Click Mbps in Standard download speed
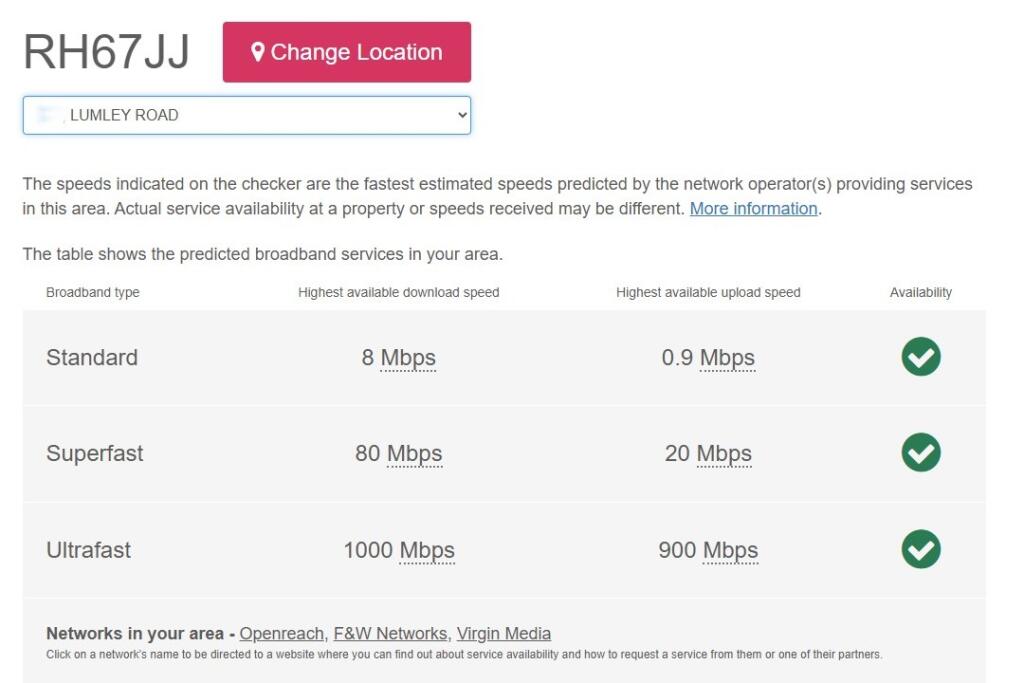1024x683 pixels. (x=408, y=358)
